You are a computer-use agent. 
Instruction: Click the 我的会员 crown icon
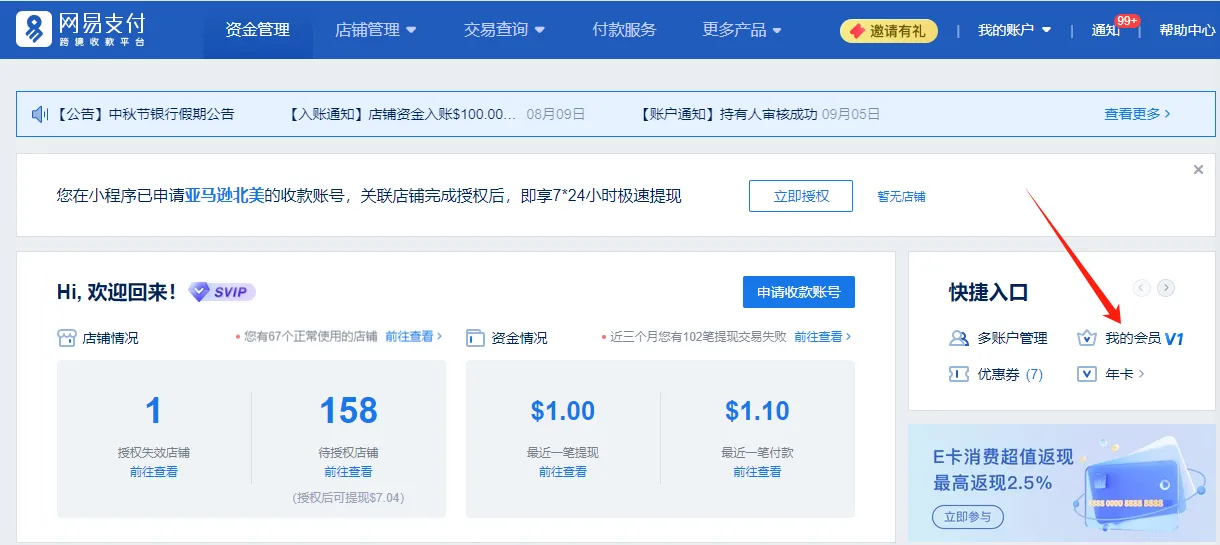click(x=1087, y=338)
